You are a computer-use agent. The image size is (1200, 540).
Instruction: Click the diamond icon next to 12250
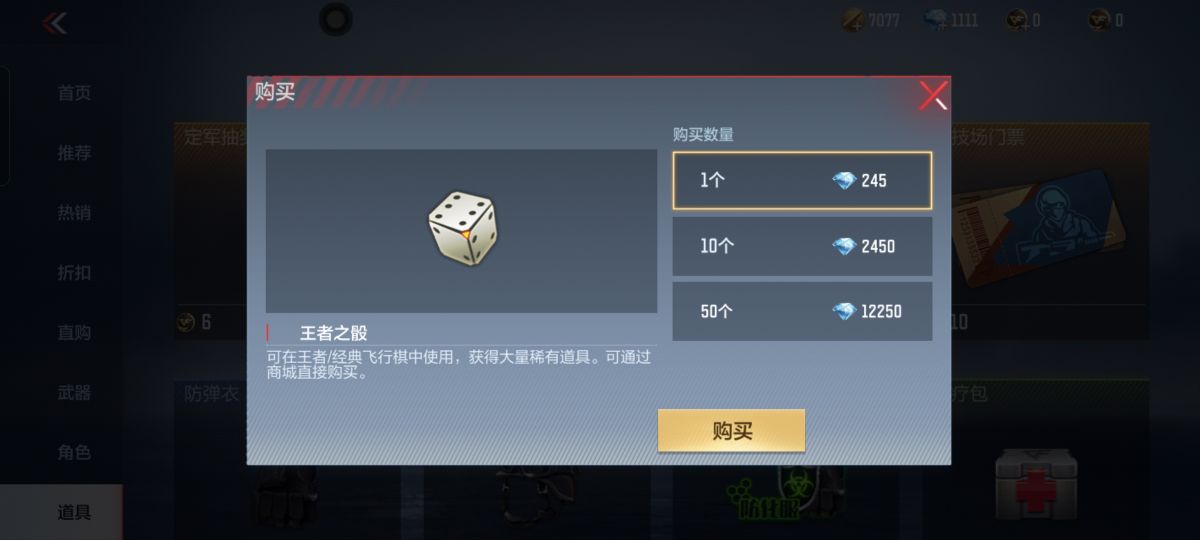tap(845, 311)
